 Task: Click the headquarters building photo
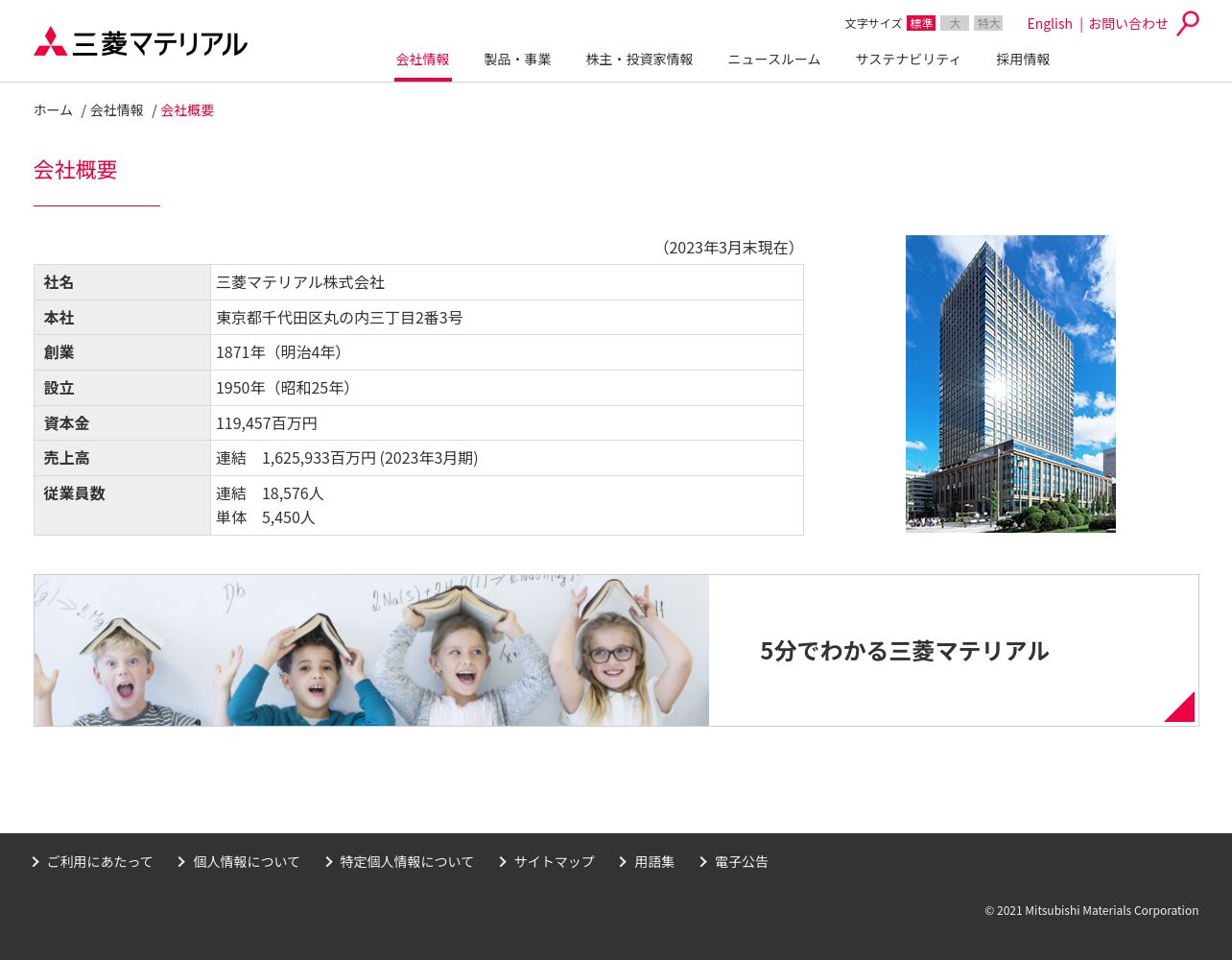tap(1010, 384)
